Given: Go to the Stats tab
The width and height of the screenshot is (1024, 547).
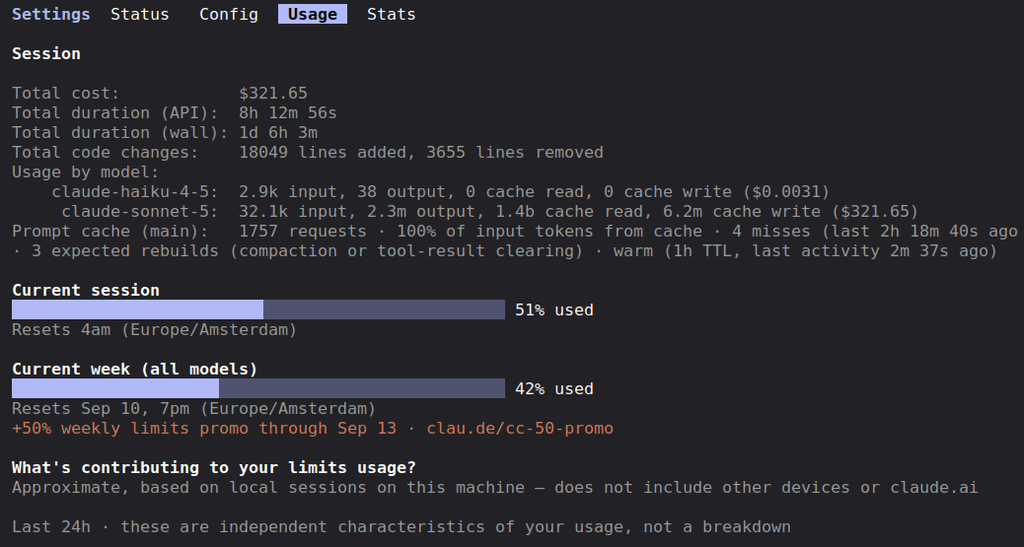Looking at the screenshot, I should pyautogui.click(x=391, y=14).
